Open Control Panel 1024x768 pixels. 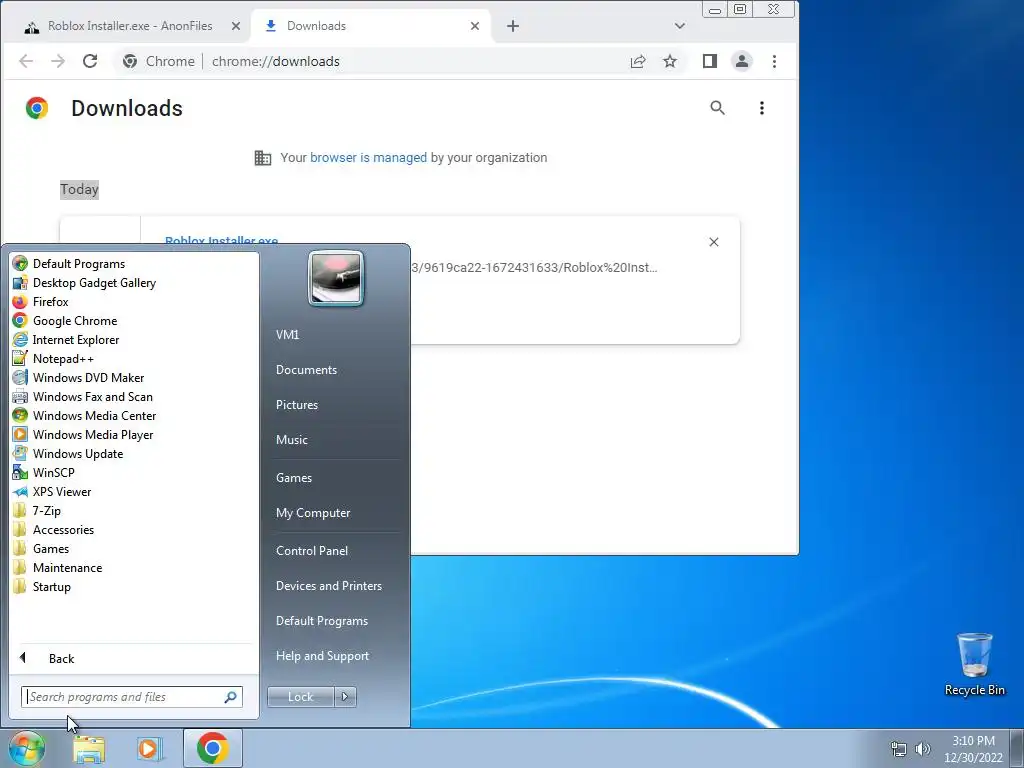click(312, 551)
